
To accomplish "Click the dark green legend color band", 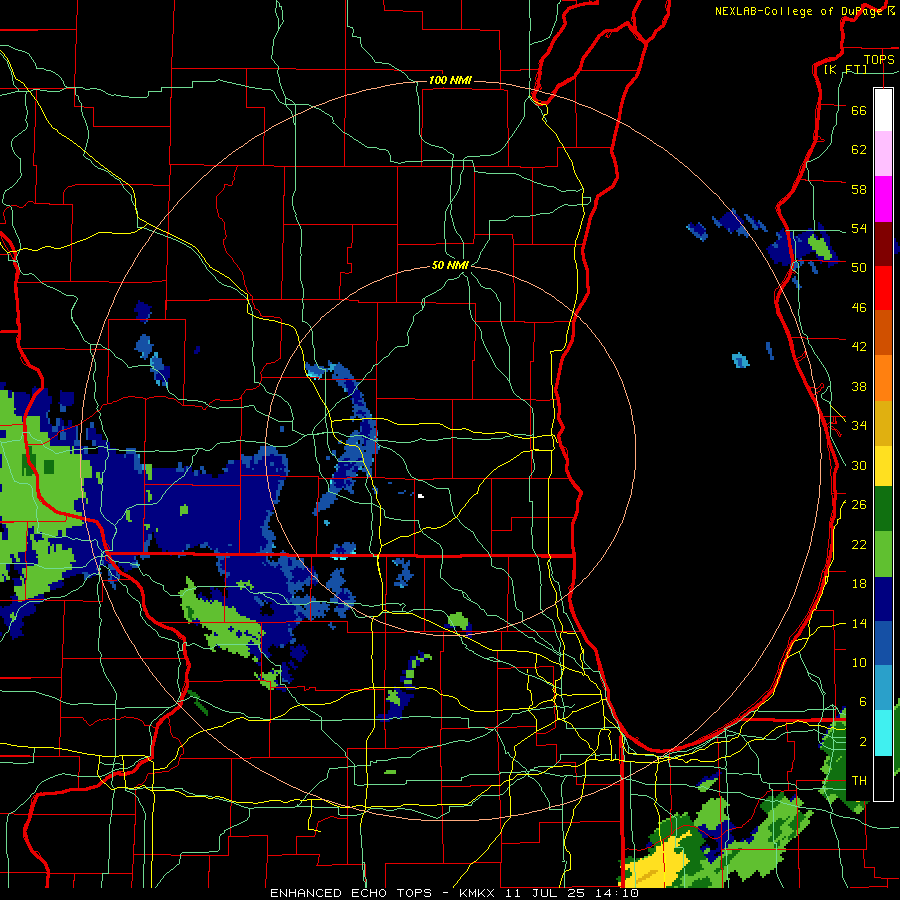I will (883, 509).
